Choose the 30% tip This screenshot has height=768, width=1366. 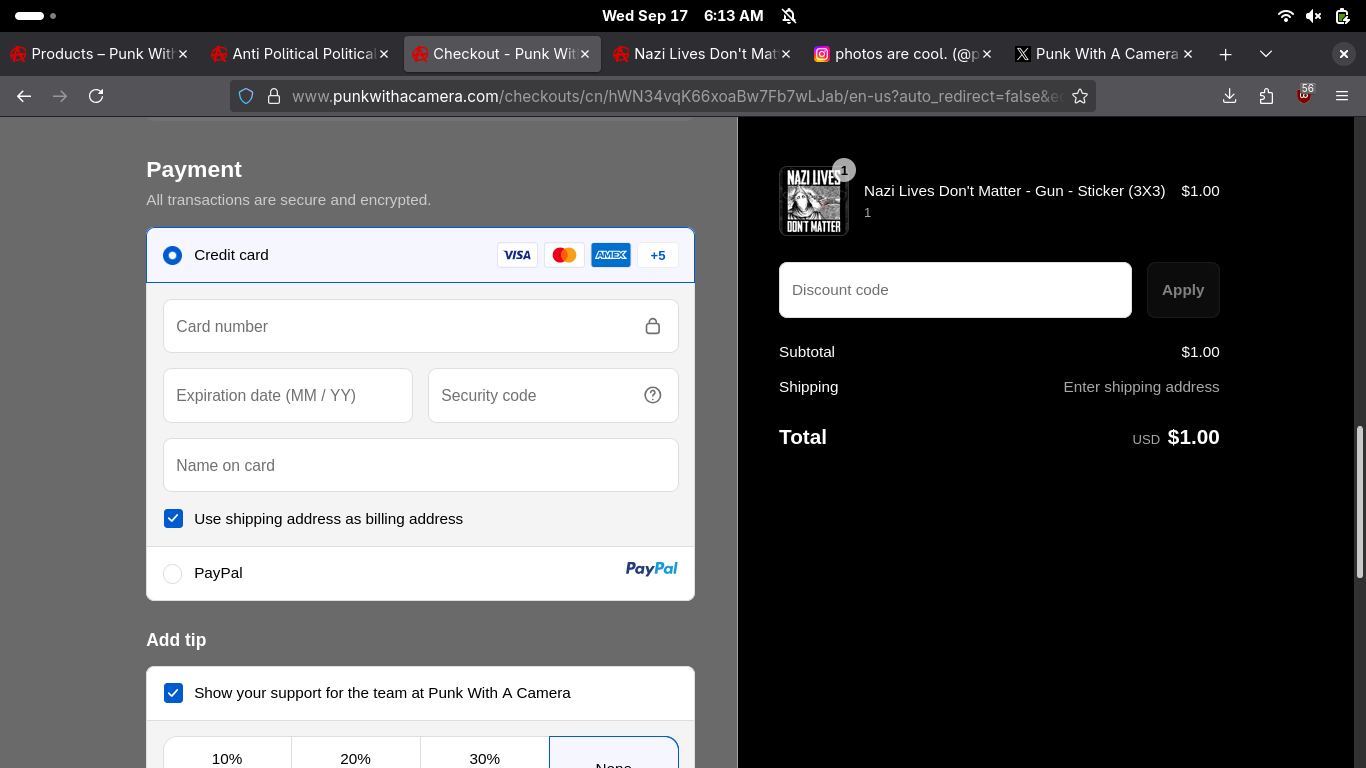(485, 753)
